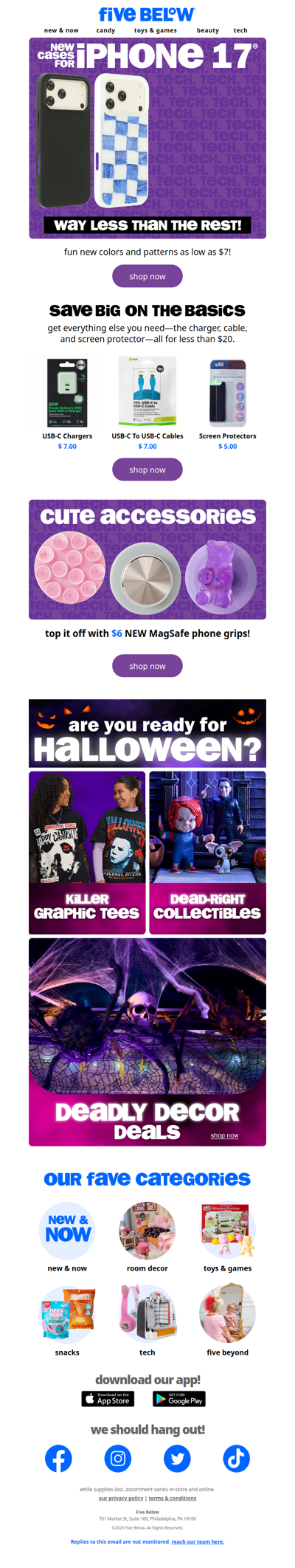Screen dimensions: 295x1568
Task: Tap the Google Play download badge
Action: 179,1399
